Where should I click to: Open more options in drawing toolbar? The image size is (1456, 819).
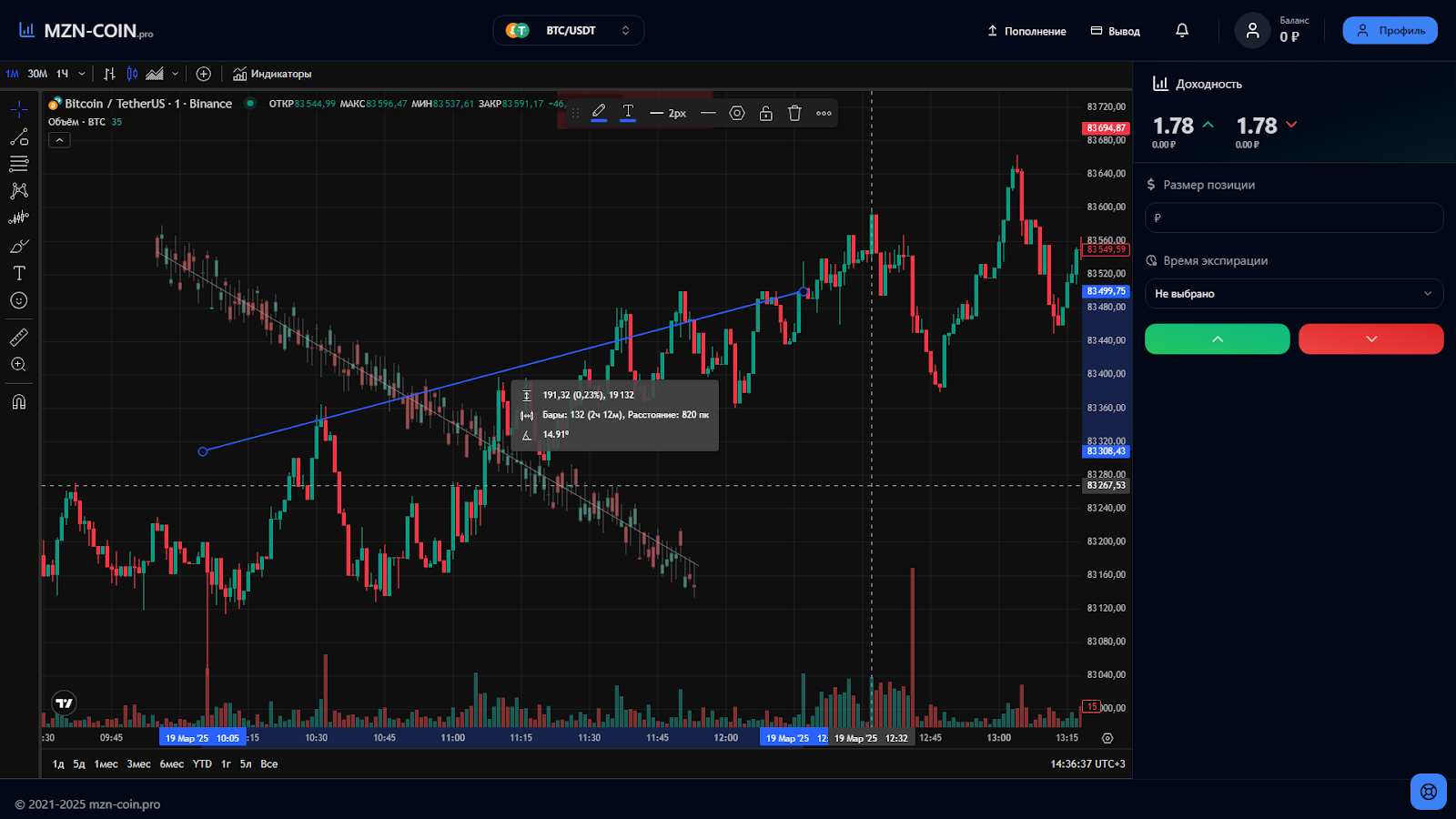[824, 113]
